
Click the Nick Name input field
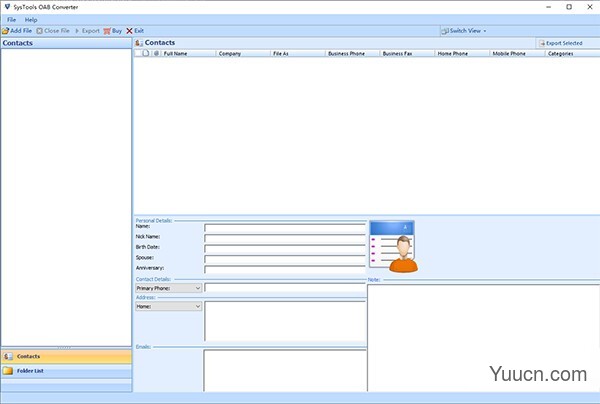(x=285, y=238)
